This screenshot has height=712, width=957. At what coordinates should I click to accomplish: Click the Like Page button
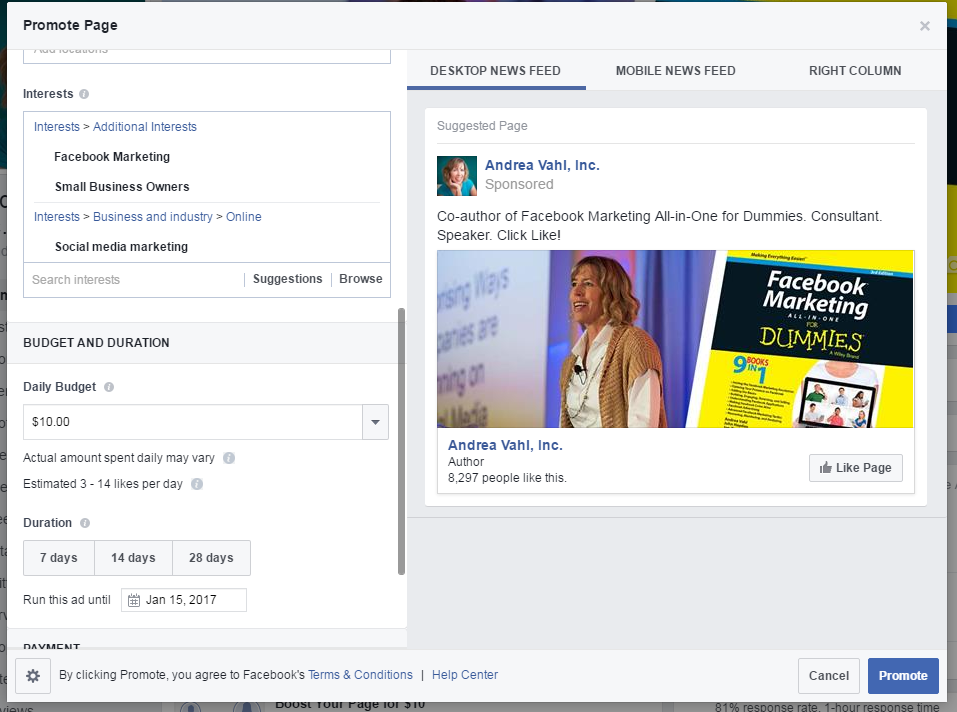click(x=856, y=468)
